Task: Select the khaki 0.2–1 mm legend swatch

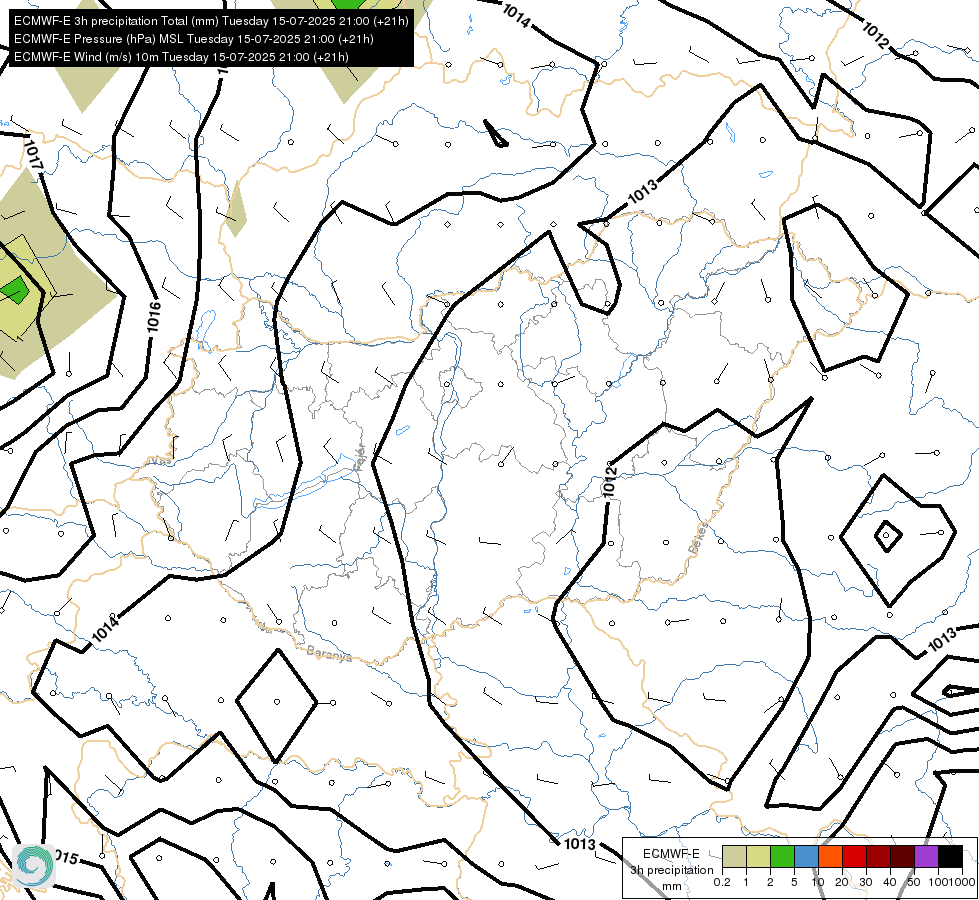Action: (x=734, y=856)
